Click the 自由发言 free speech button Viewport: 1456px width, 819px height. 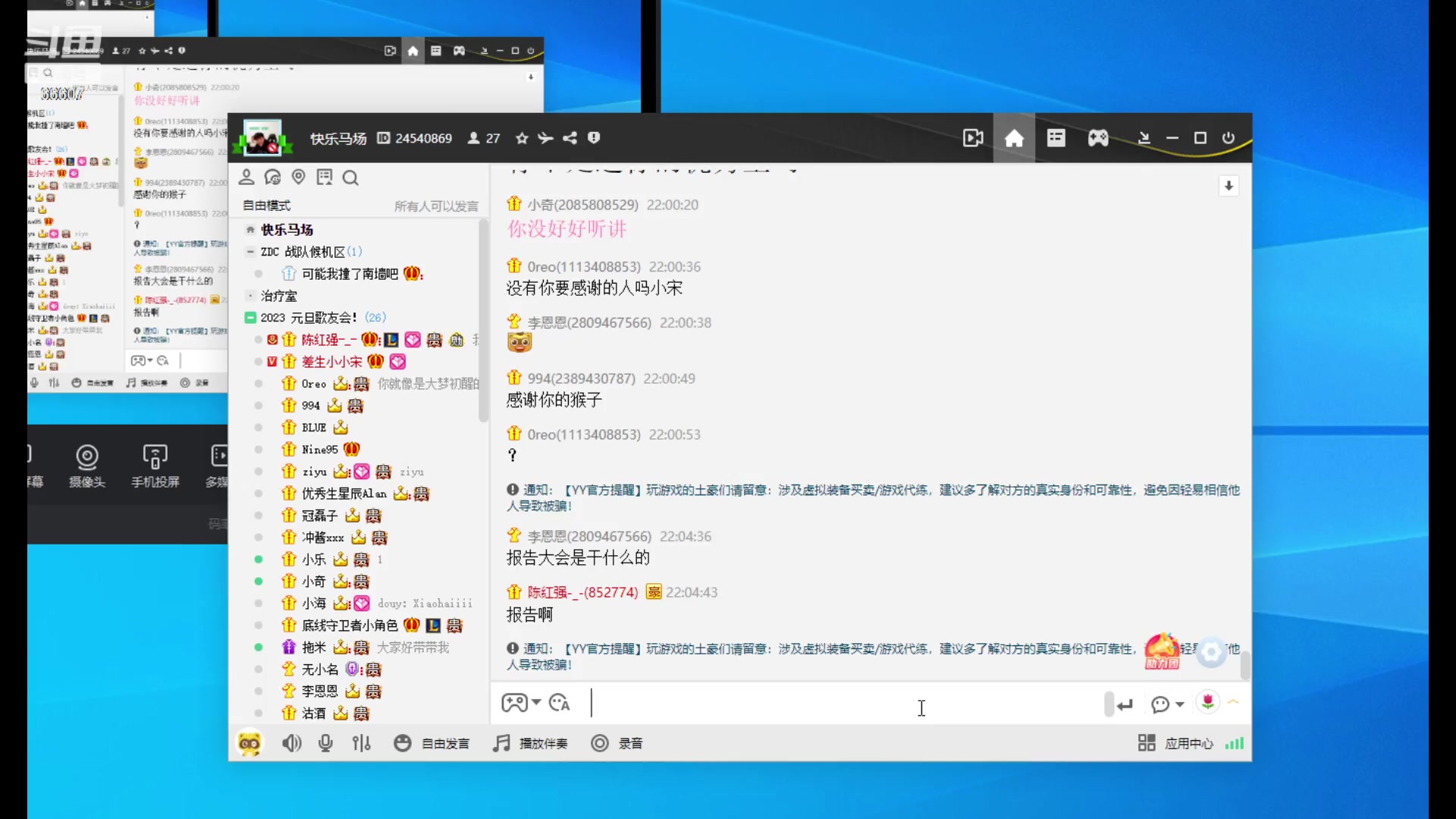[x=432, y=743]
